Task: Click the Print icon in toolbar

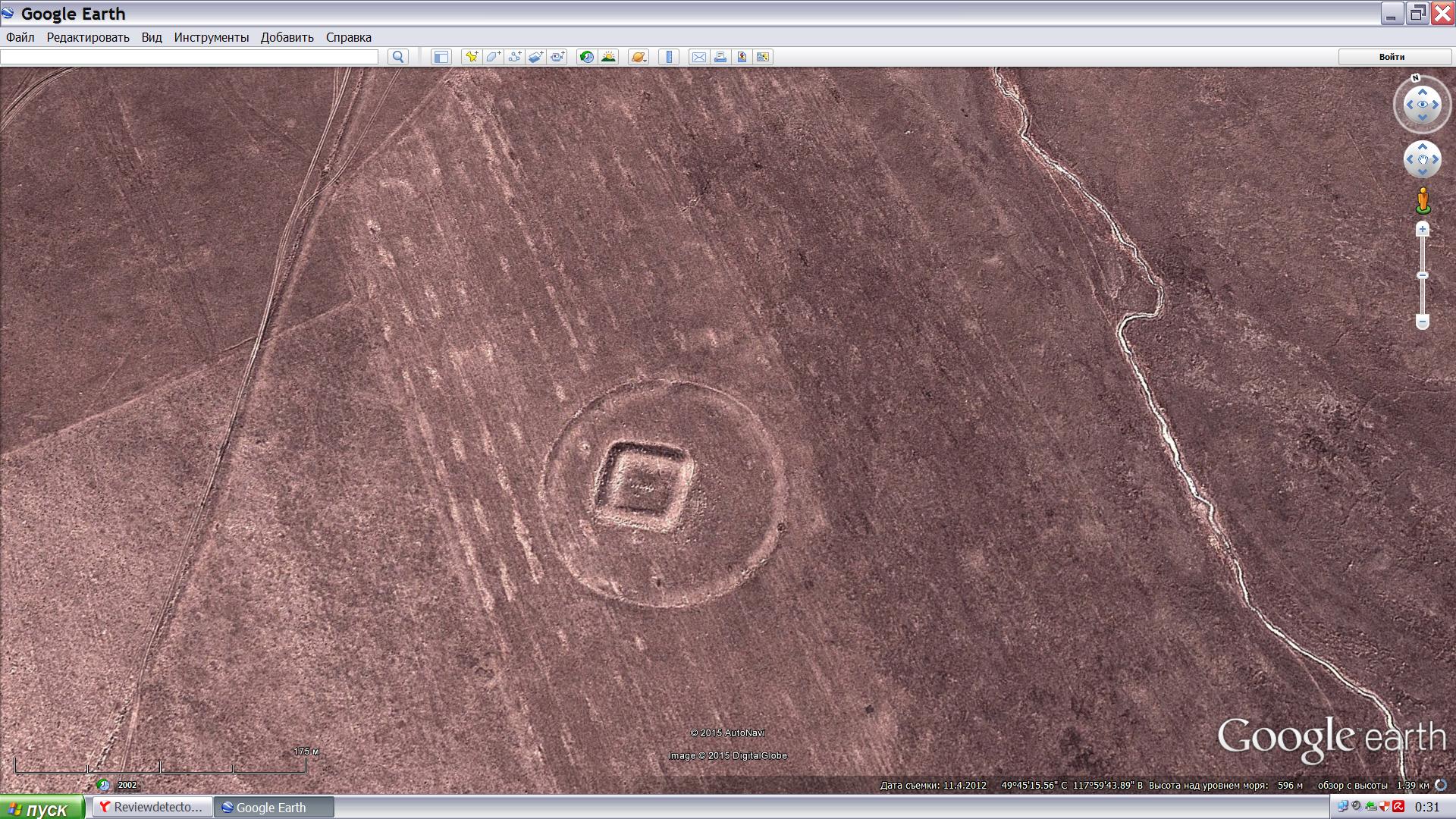Action: coord(720,57)
